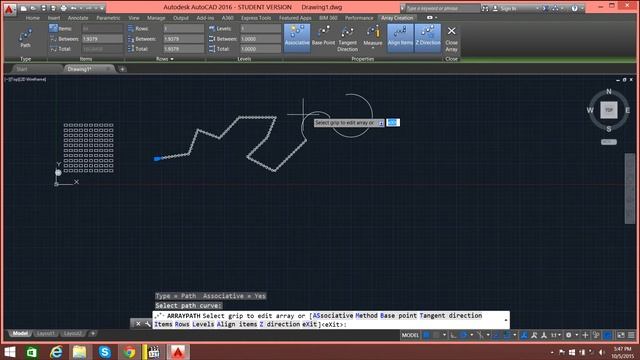
Task: Open workspace switching gear icon
Action: [x=569, y=335]
